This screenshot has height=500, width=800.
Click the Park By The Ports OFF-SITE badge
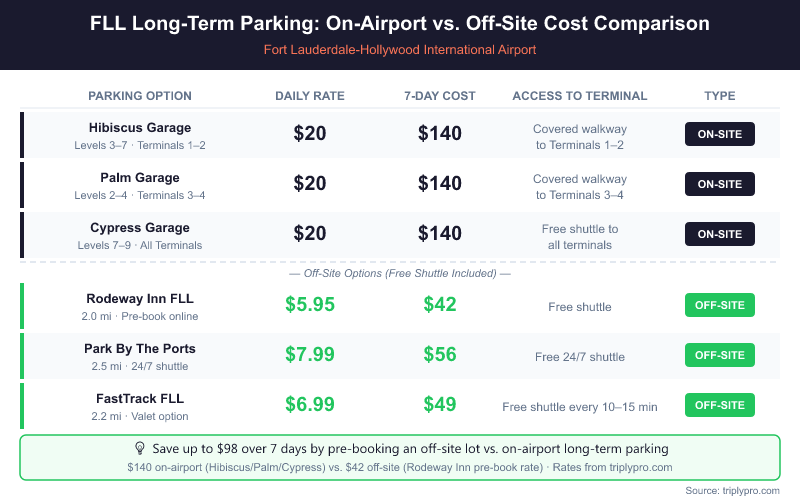[x=719, y=355]
